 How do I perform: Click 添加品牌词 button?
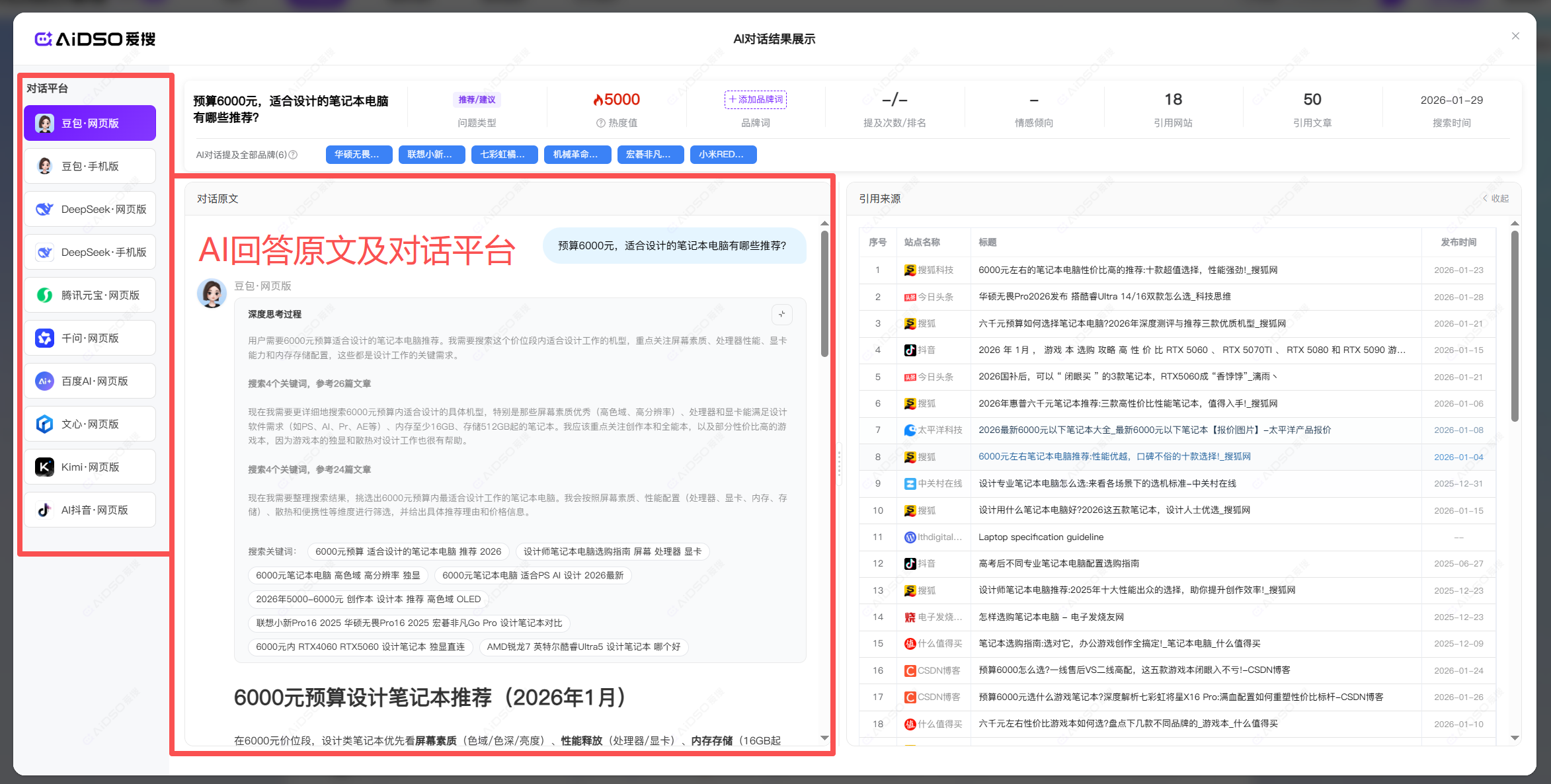point(756,99)
